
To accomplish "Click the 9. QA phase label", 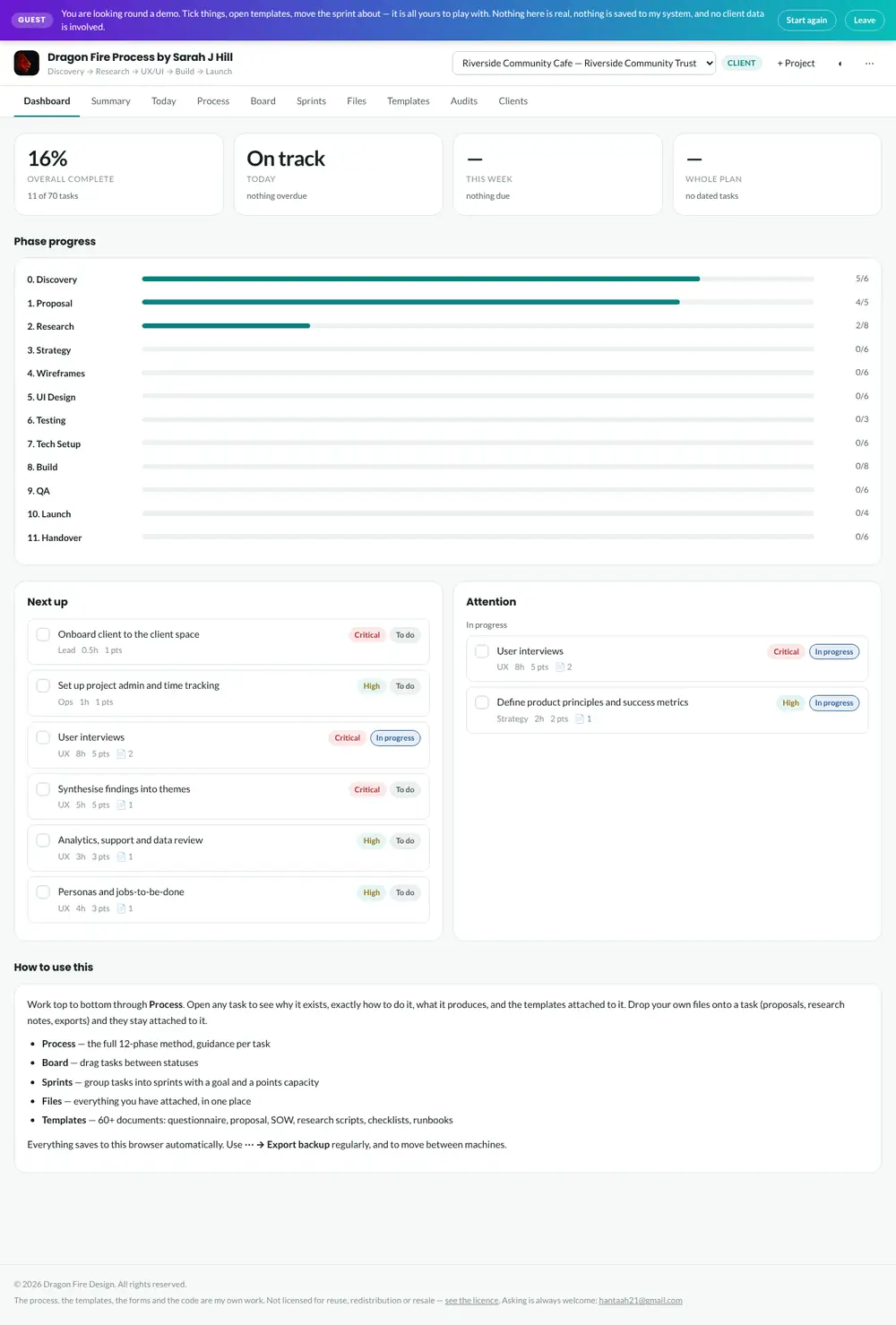I will coord(39,491).
